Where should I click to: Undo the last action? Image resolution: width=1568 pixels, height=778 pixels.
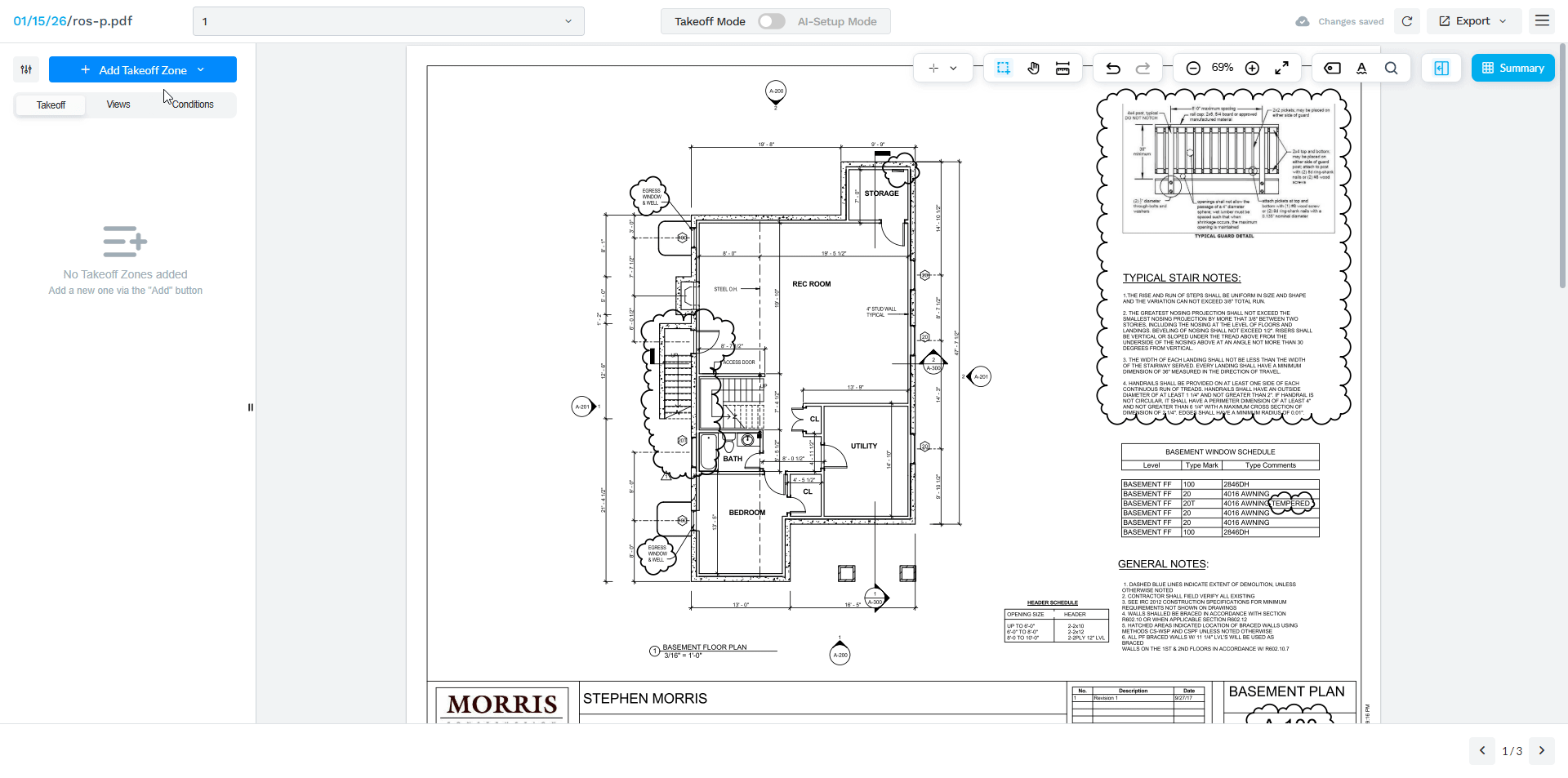(x=1112, y=69)
